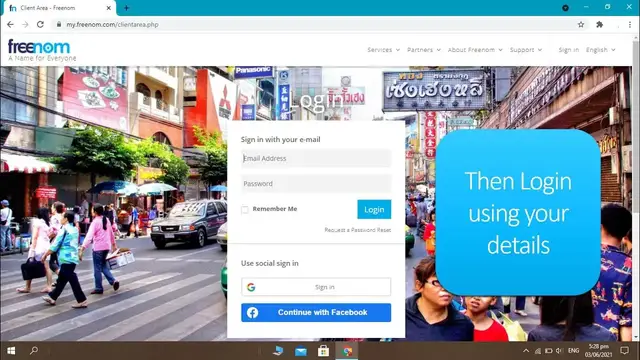Image resolution: width=640 pixels, height=360 pixels.
Task: Expand the Support menu
Action: (x=526, y=50)
